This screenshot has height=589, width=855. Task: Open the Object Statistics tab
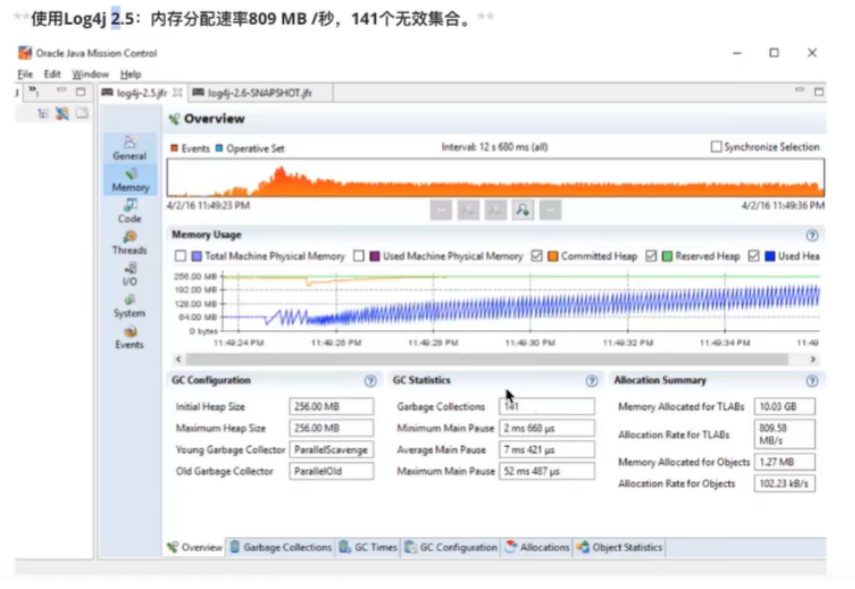tap(619, 547)
